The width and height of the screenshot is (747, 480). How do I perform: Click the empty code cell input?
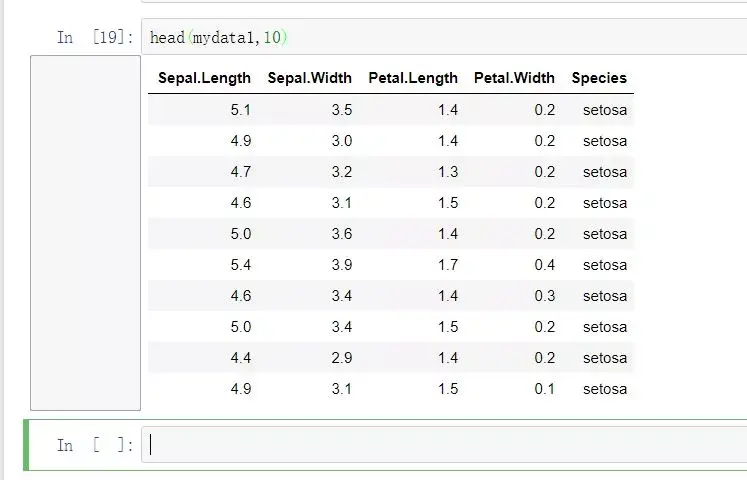(440, 445)
